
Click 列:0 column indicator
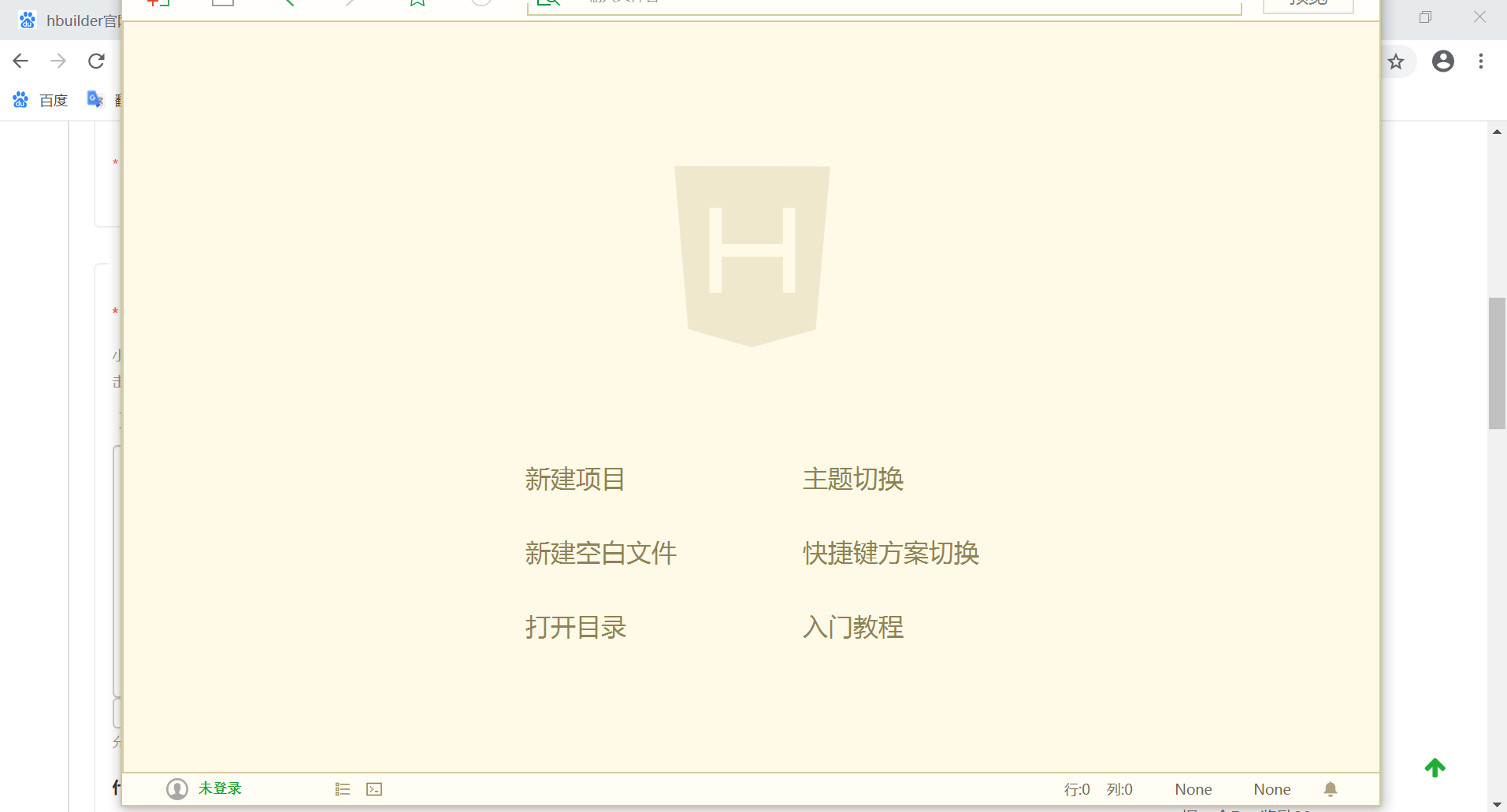click(1119, 789)
